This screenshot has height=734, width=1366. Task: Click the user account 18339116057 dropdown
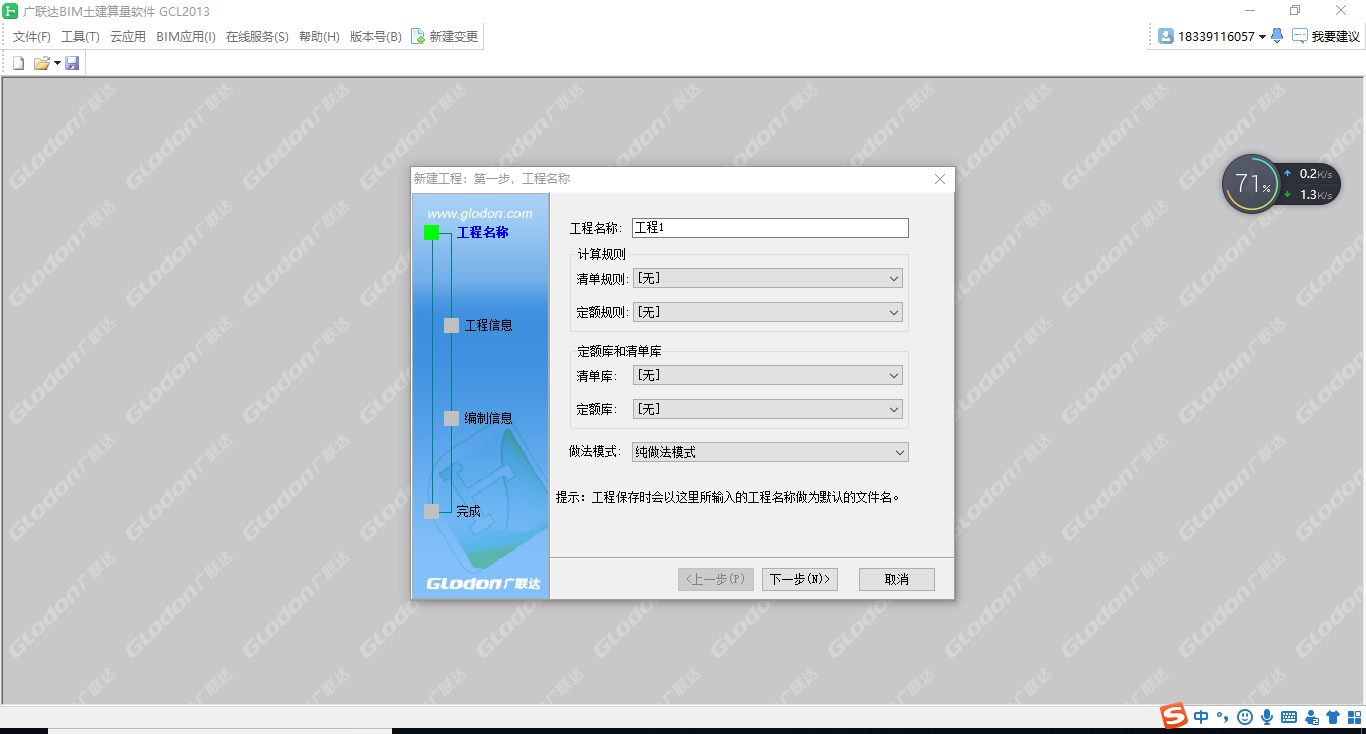click(1212, 36)
